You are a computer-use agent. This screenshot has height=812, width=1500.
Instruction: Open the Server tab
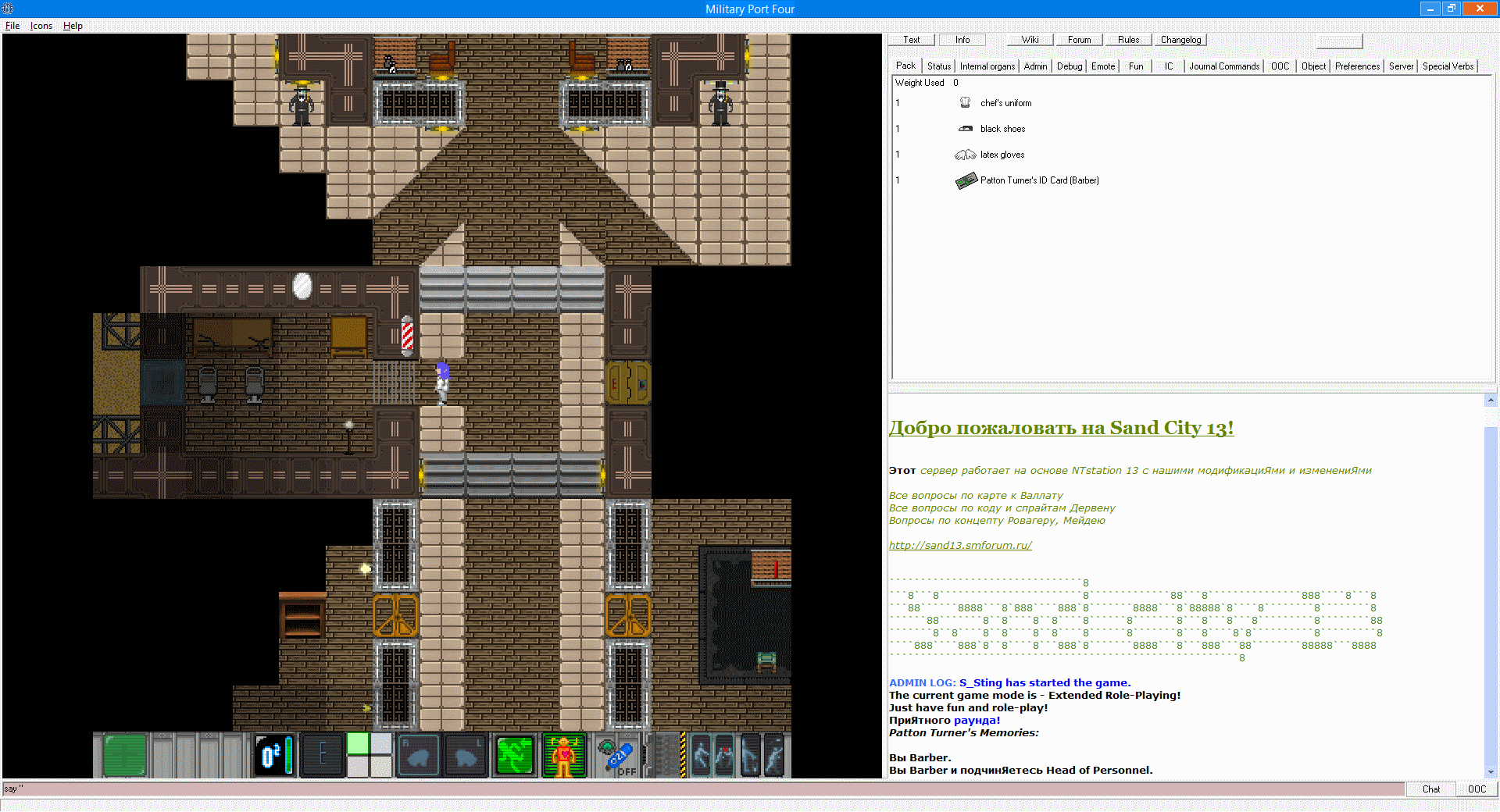point(1402,66)
